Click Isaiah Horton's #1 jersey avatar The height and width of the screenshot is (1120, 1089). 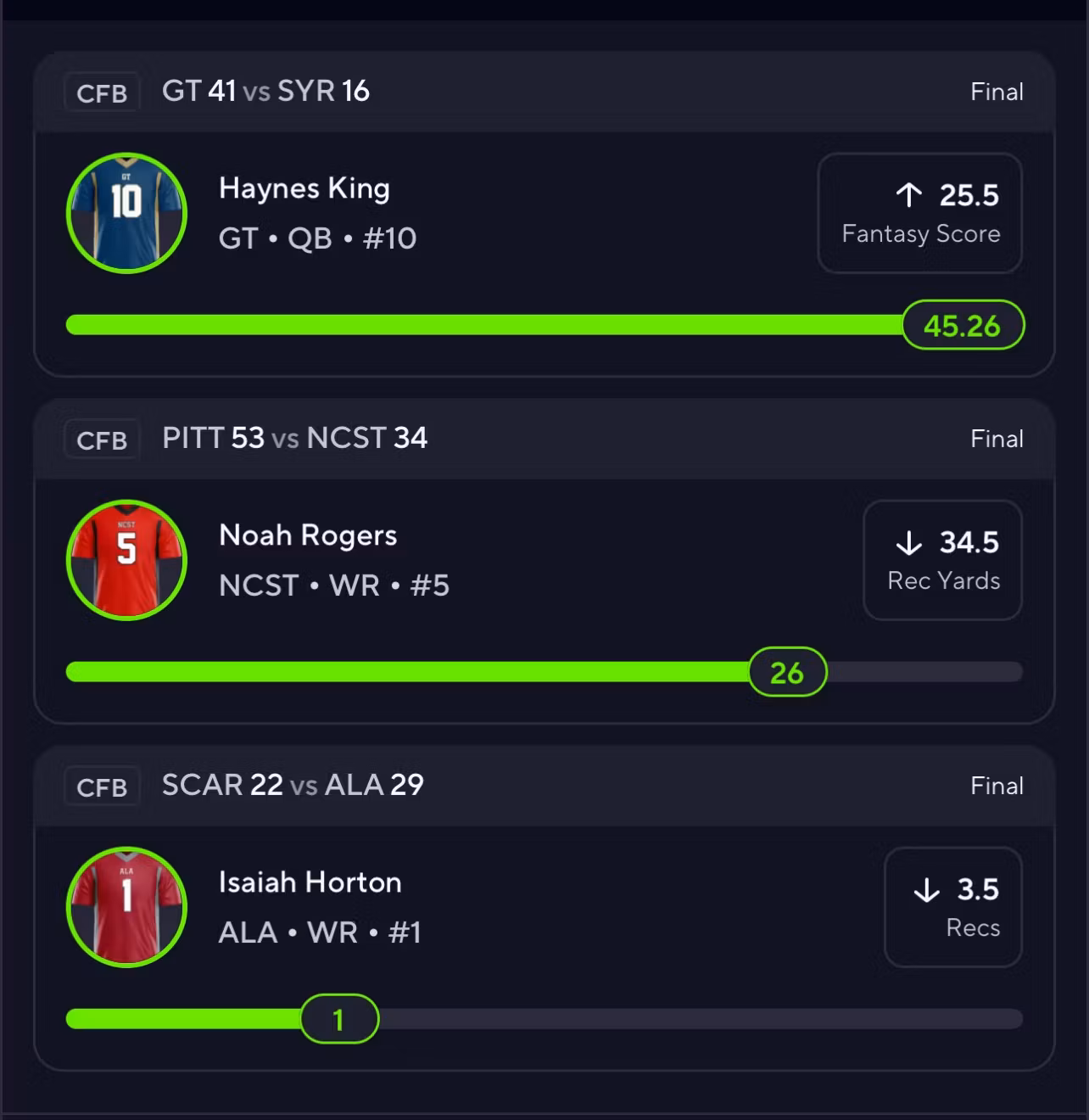click(126, 907)
